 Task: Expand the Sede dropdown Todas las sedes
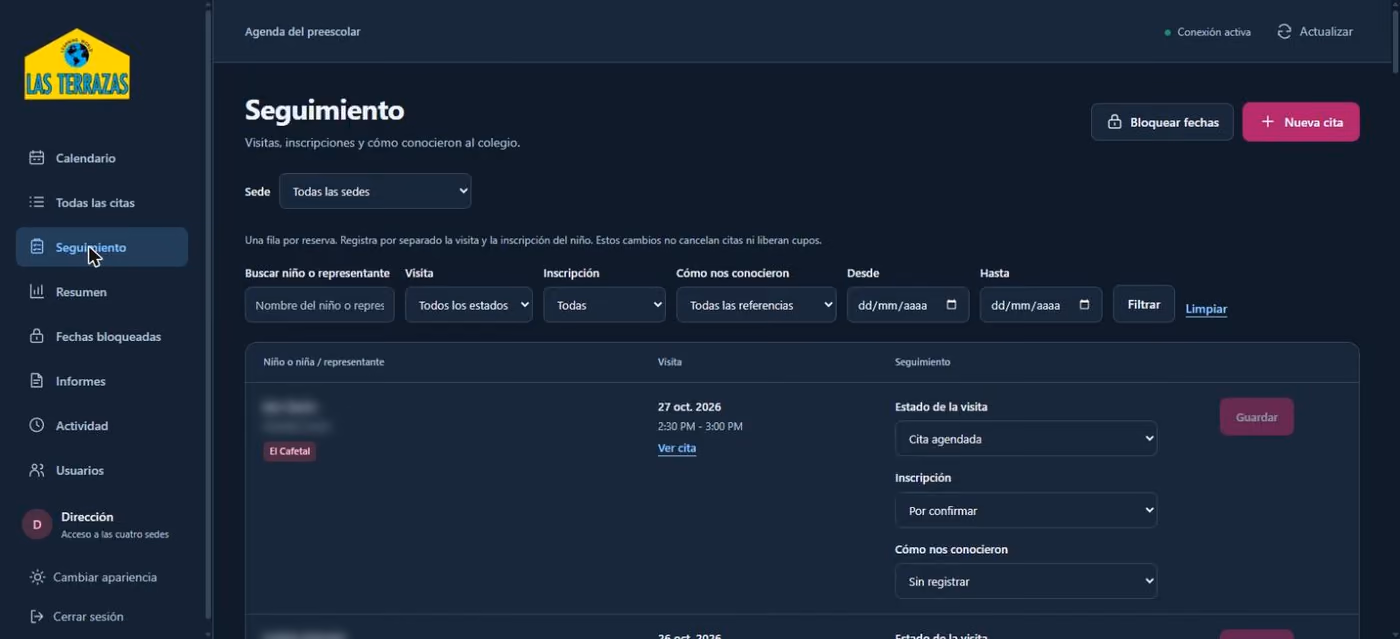point(375,191)
